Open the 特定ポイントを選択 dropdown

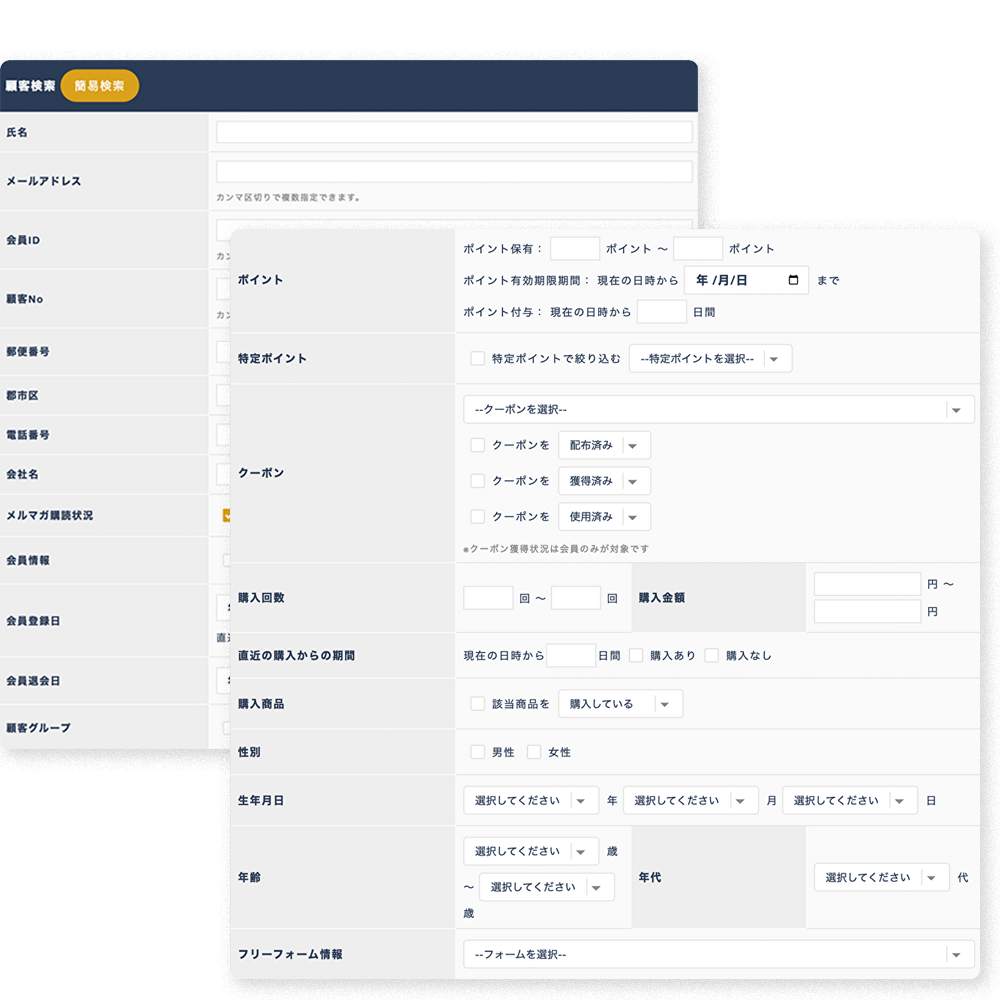tap(710, 358)
